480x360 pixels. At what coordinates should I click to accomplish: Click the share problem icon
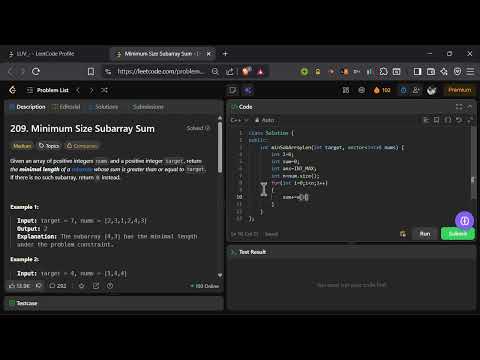(x=96, y=286)
